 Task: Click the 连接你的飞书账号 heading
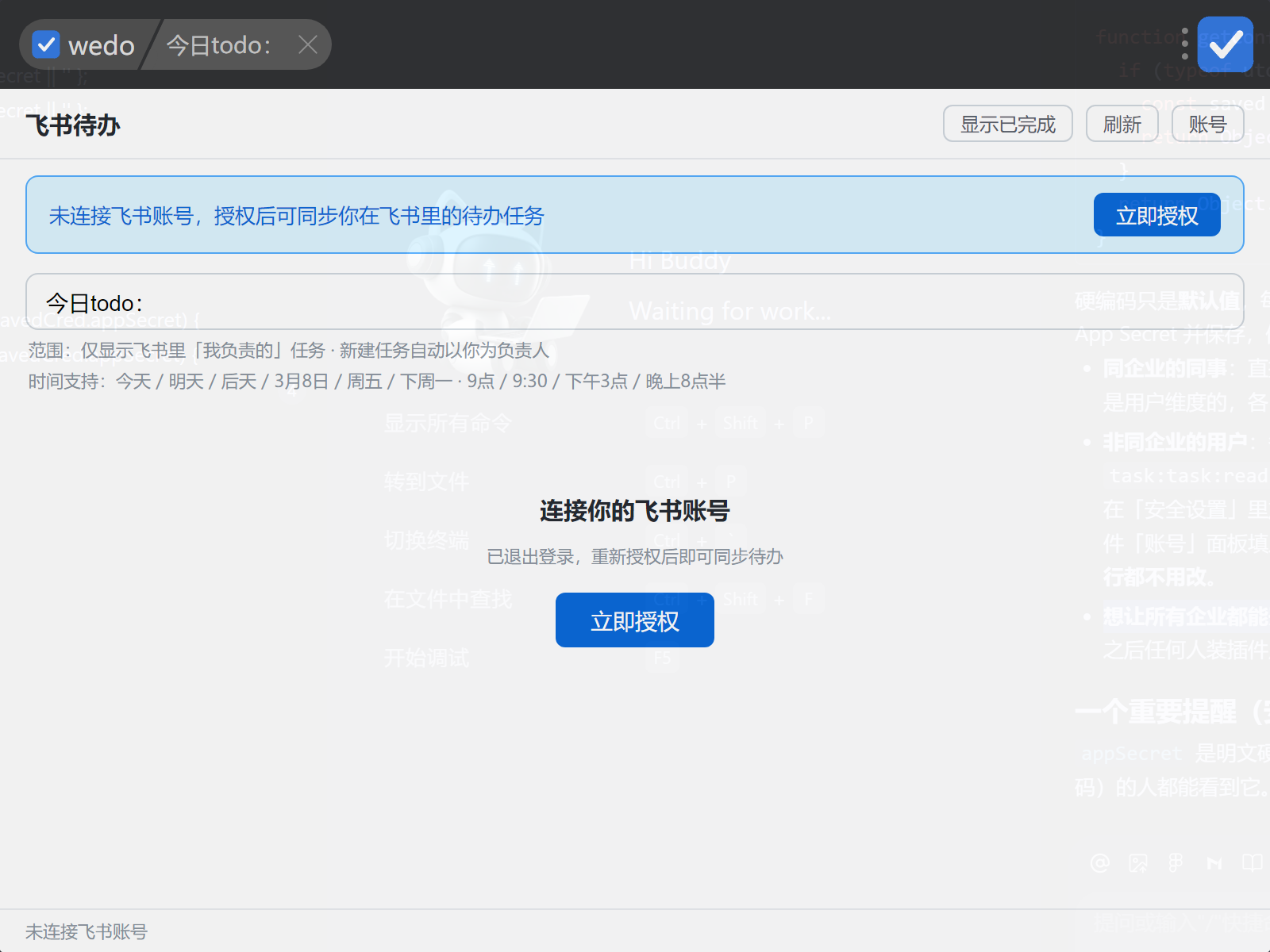(x=635, y=511)
